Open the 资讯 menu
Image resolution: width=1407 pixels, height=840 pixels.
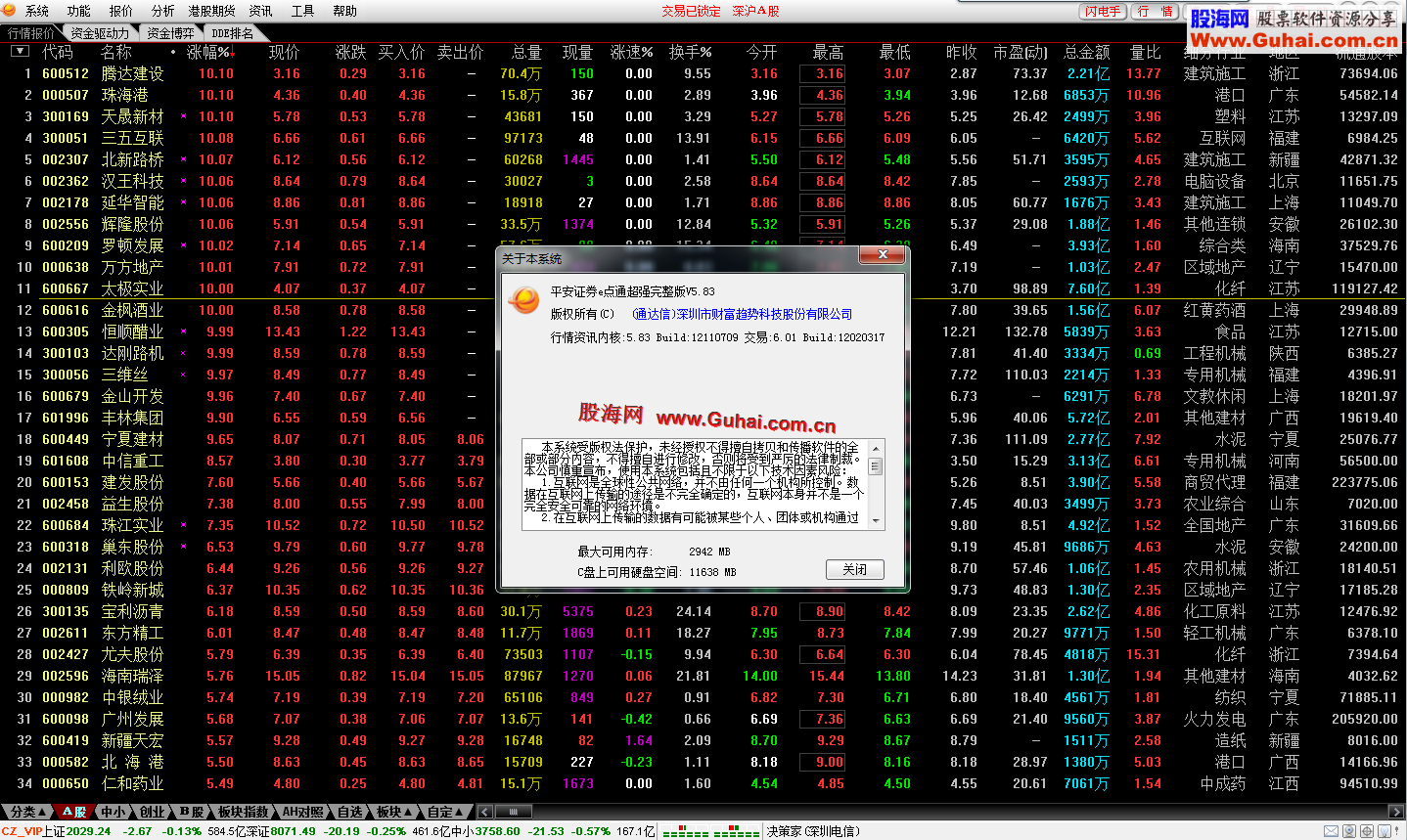click(x=261, y=11)
